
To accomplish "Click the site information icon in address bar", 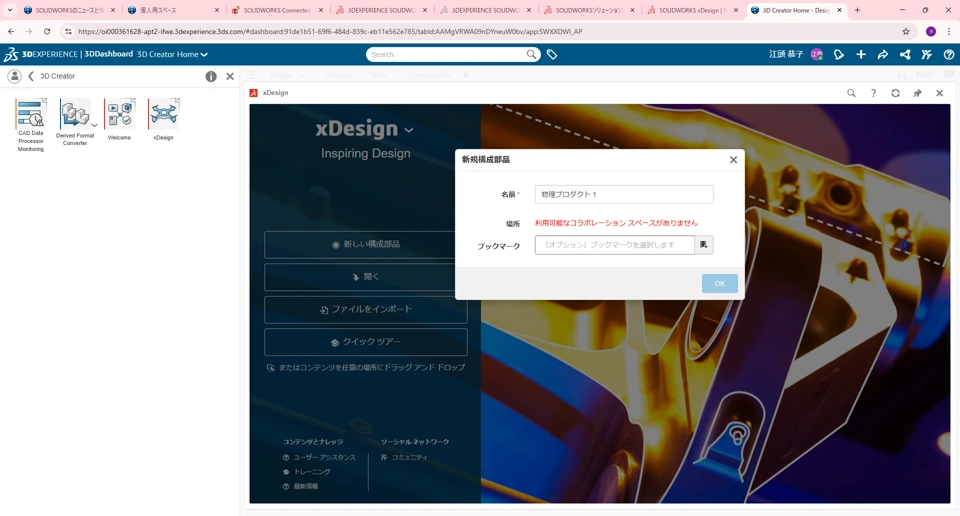I will point(68,31).
